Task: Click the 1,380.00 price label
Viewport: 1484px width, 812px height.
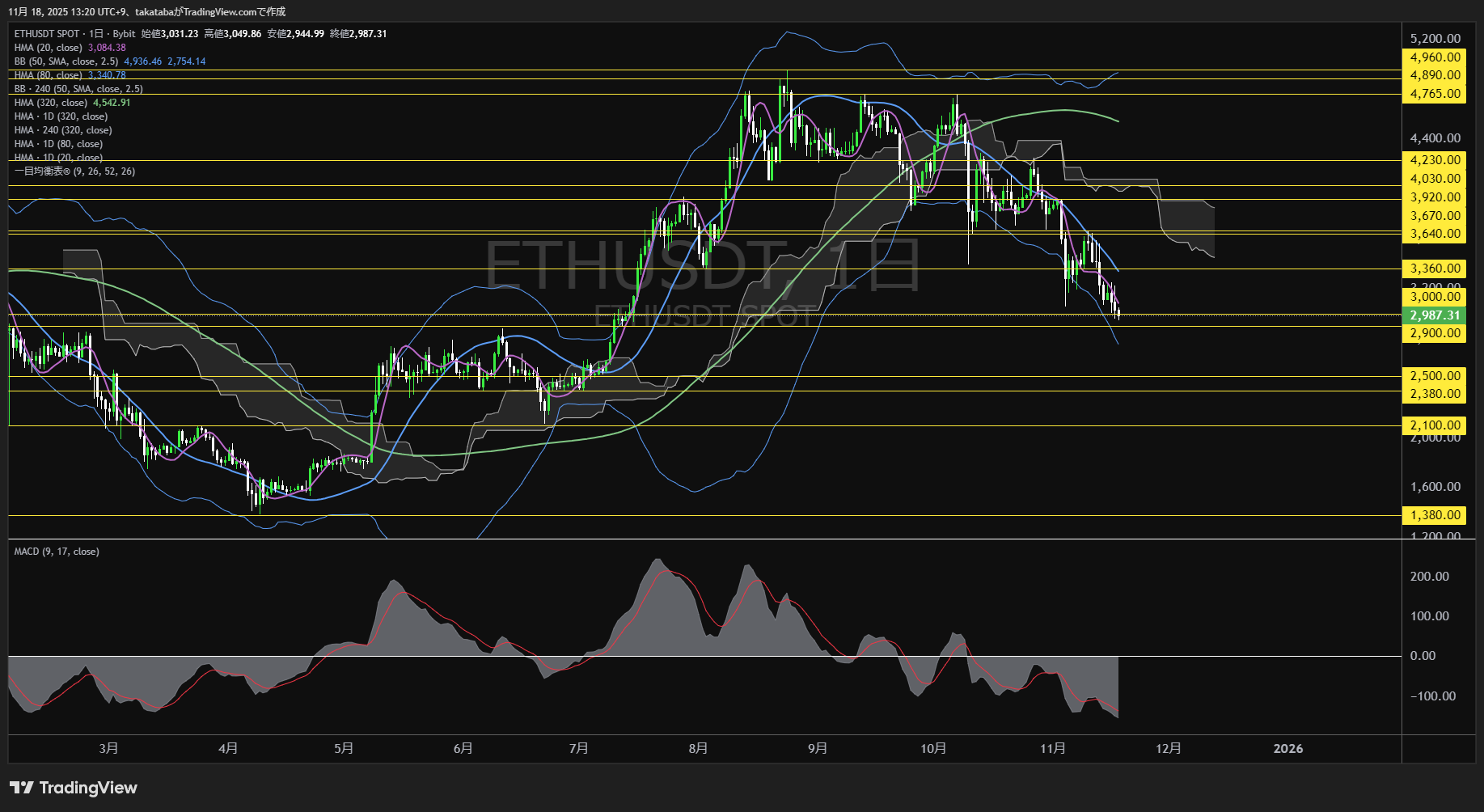Action: coord(1434,515)
